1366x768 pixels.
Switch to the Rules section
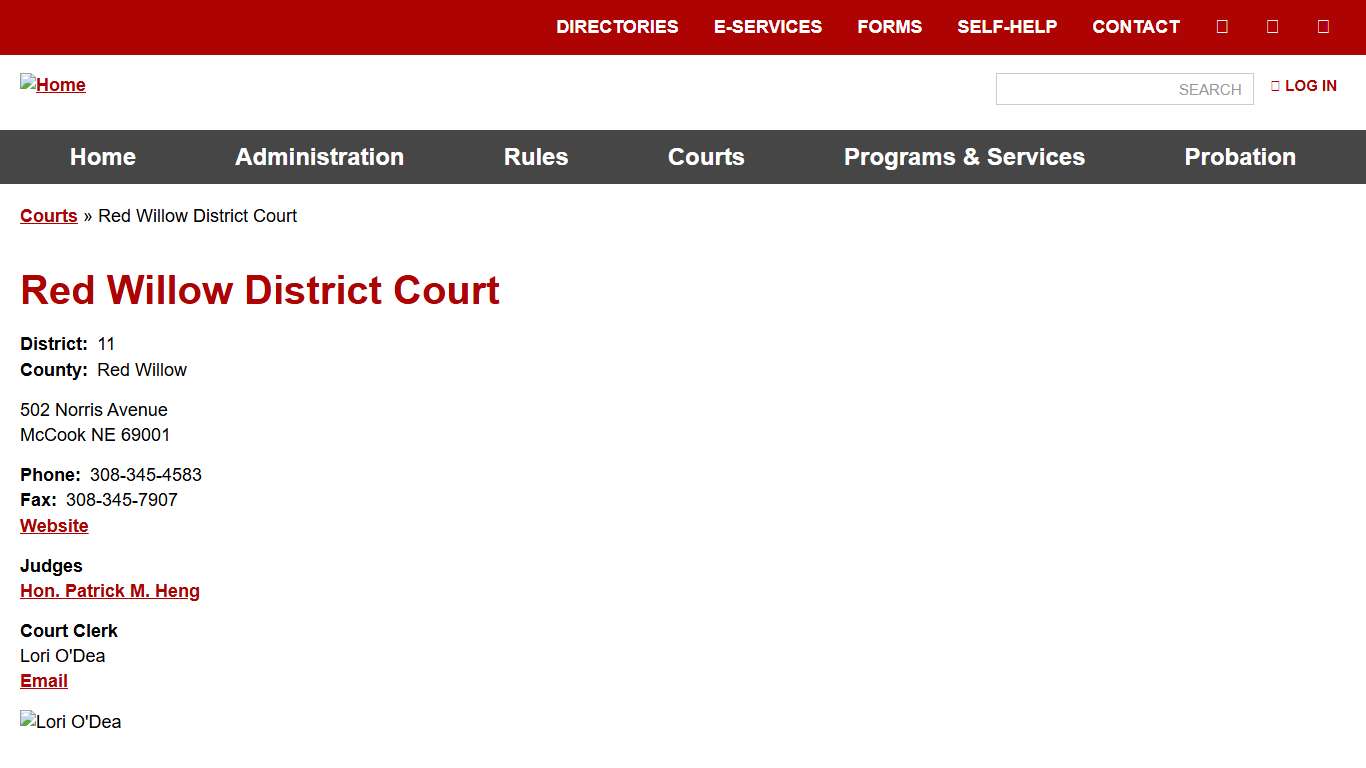pyautogui.click(x=536, y=157)
